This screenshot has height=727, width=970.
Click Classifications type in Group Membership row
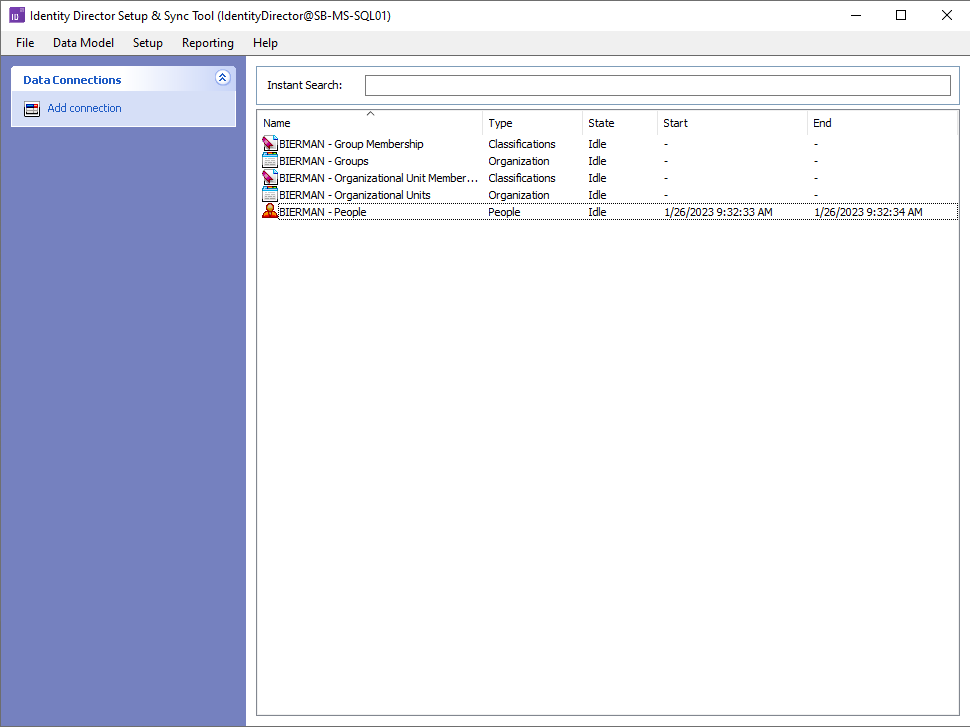click(x=521, y=144)
